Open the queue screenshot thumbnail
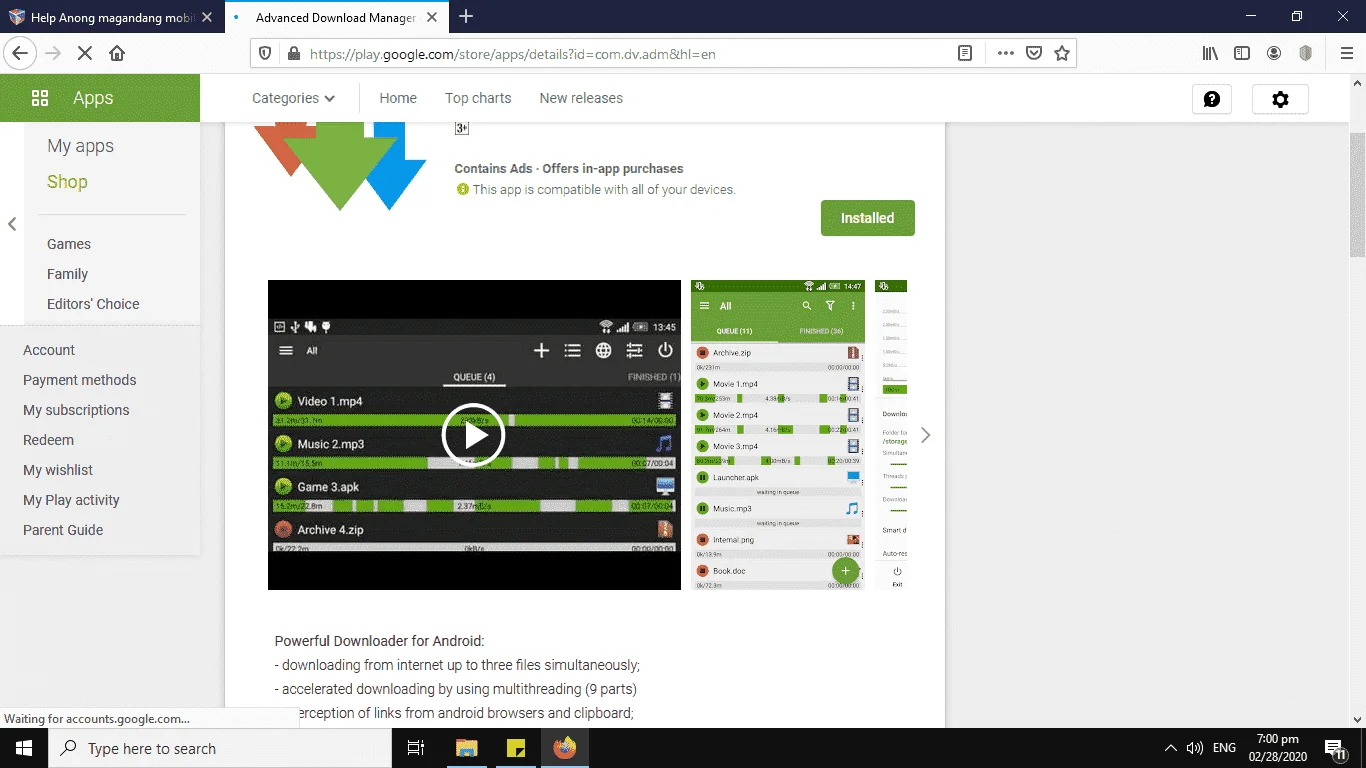Screen dimensions: 1366x768 [x=779, y=435]
